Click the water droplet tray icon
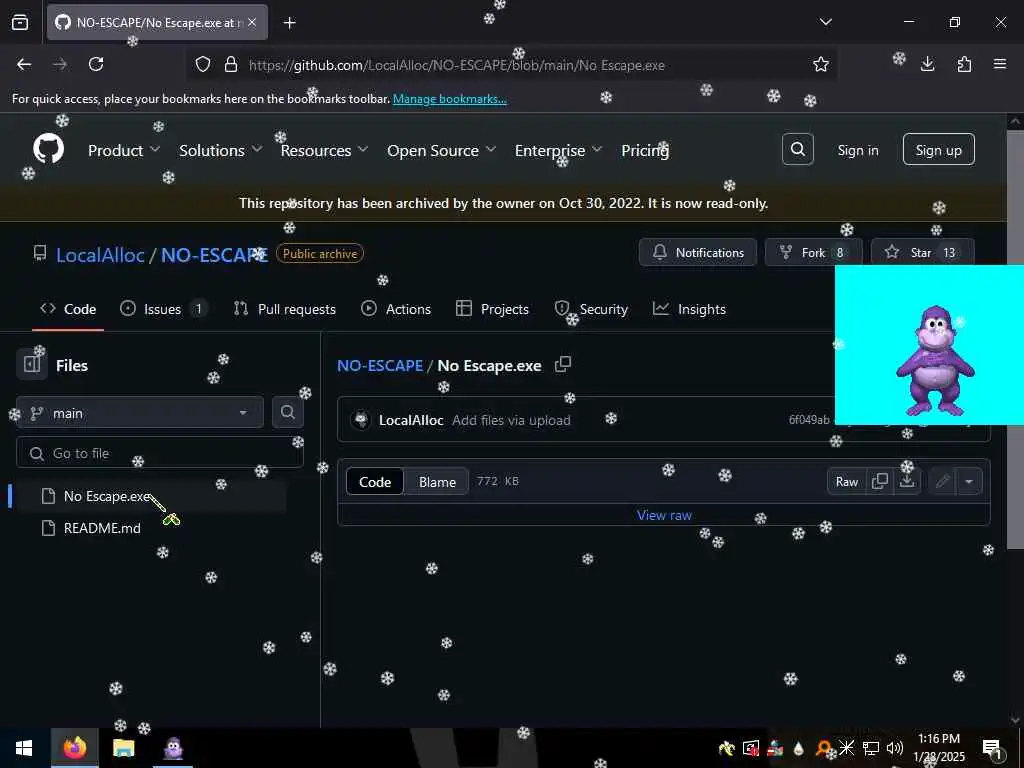 coord(798,748)
